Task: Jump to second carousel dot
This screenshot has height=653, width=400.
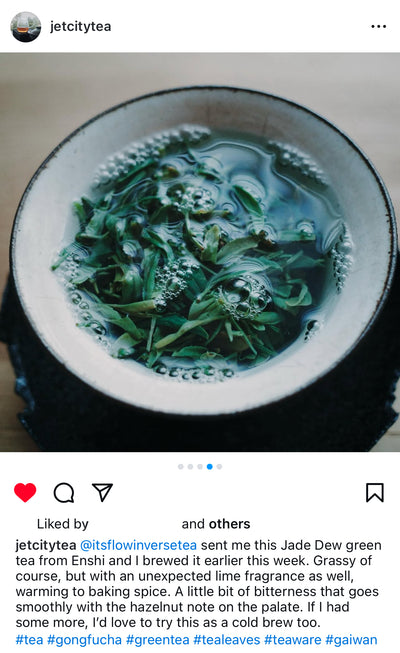Action: (x=190, y=466)
